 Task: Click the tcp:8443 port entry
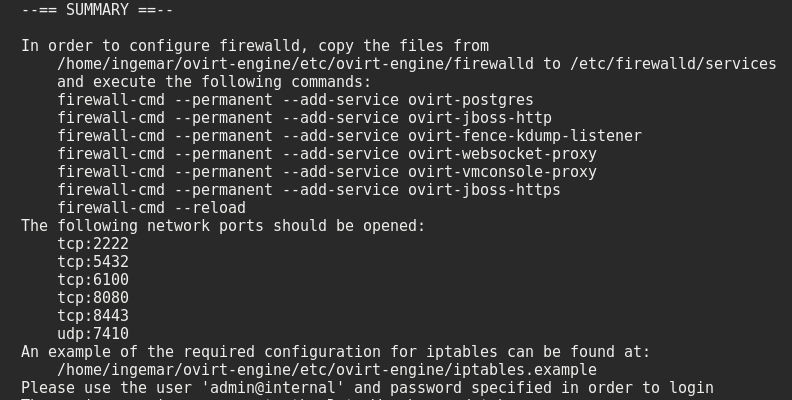[x=93, y=316]
